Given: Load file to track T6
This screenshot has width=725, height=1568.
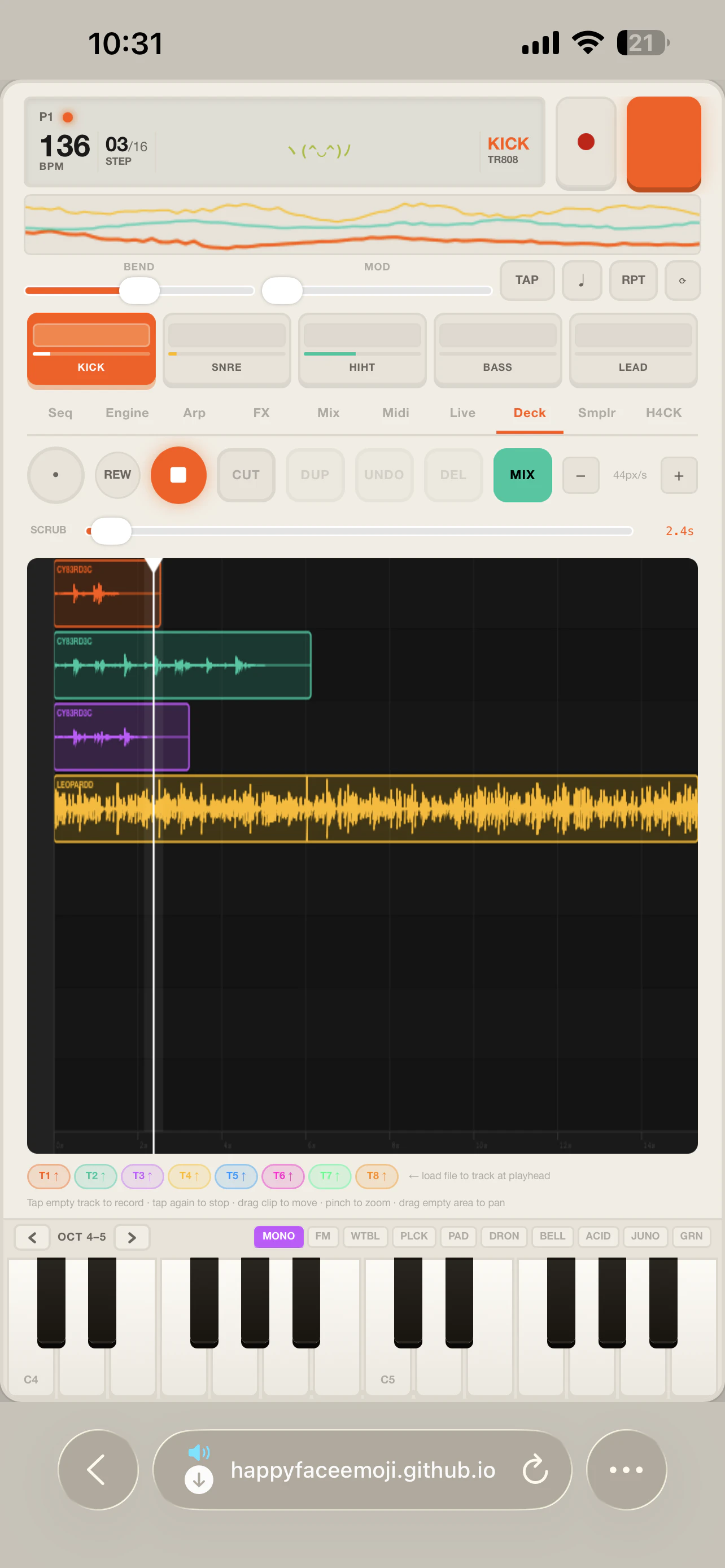Looking at the screenshot, I should pos(283,1176).
